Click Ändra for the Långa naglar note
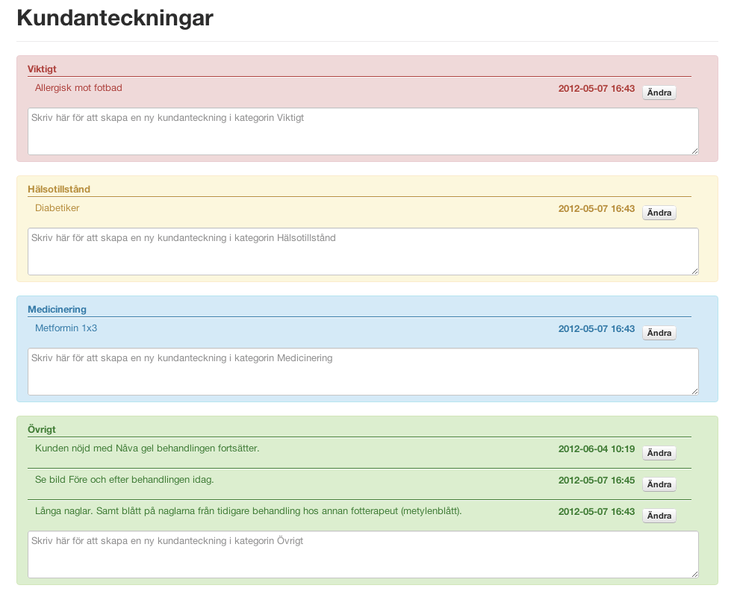 [x=659, y=515]
